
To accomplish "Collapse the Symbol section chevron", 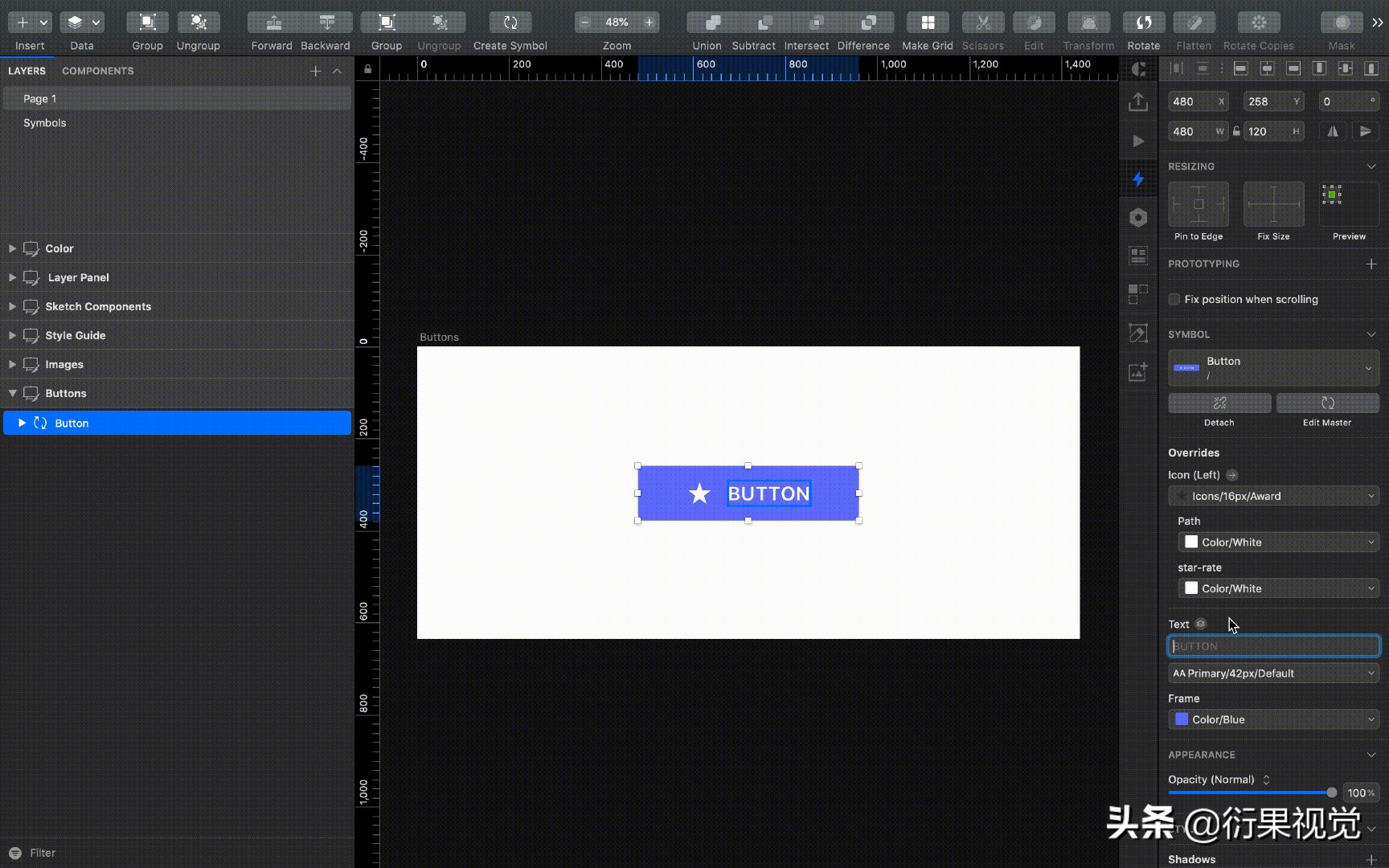I will tap(1371, 334).
